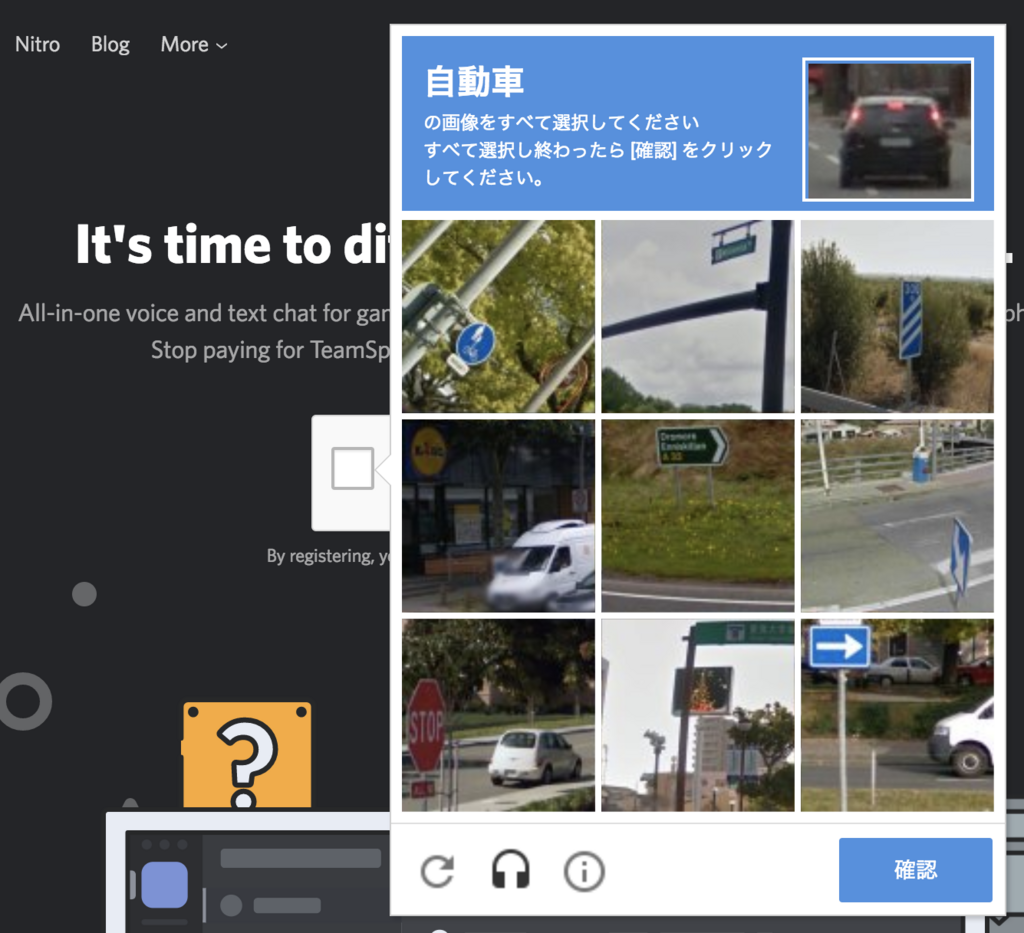
Task: Select the tile with green direction arrow sign
Action: 697,516
